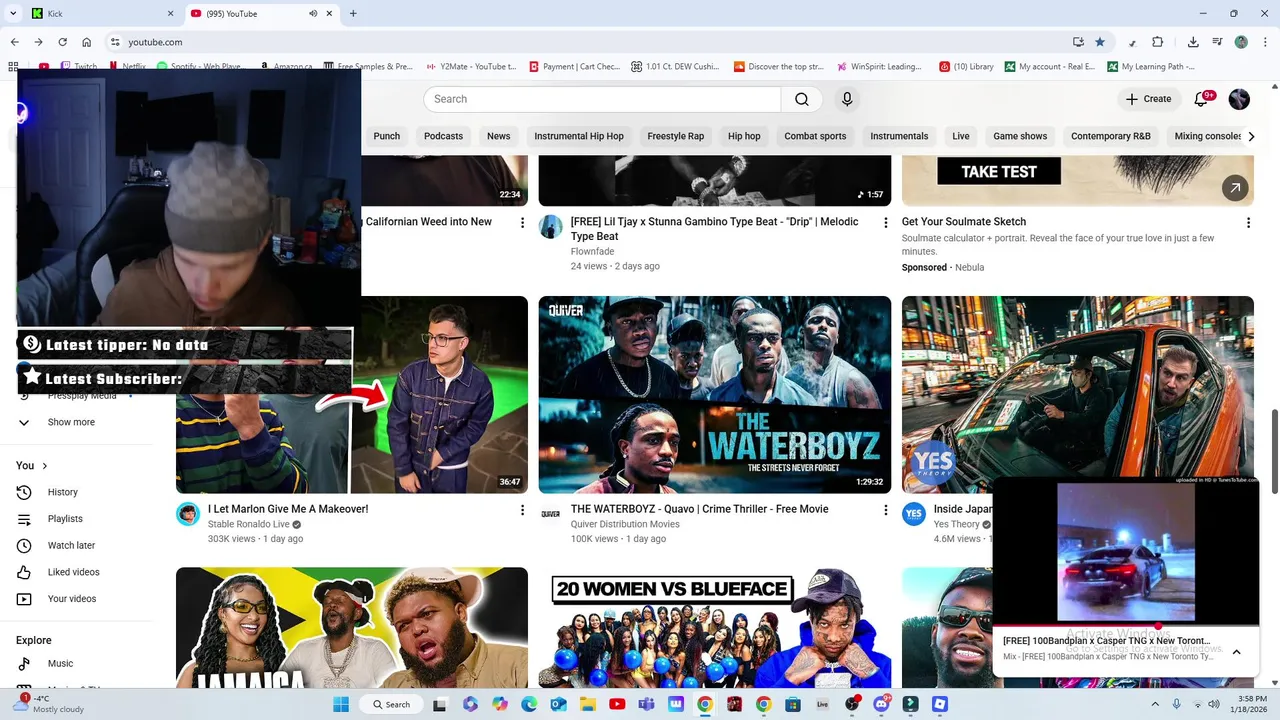The image size is (1280, 720).
Task: Seek using the miniplayer progress bar
Action: click(1126, 625)
